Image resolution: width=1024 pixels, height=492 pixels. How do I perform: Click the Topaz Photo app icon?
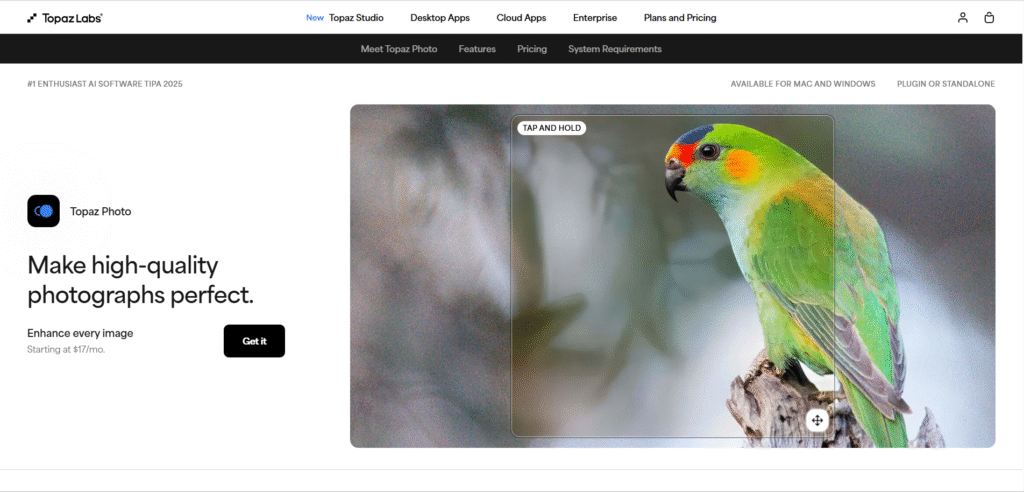(x=44, y=211)
